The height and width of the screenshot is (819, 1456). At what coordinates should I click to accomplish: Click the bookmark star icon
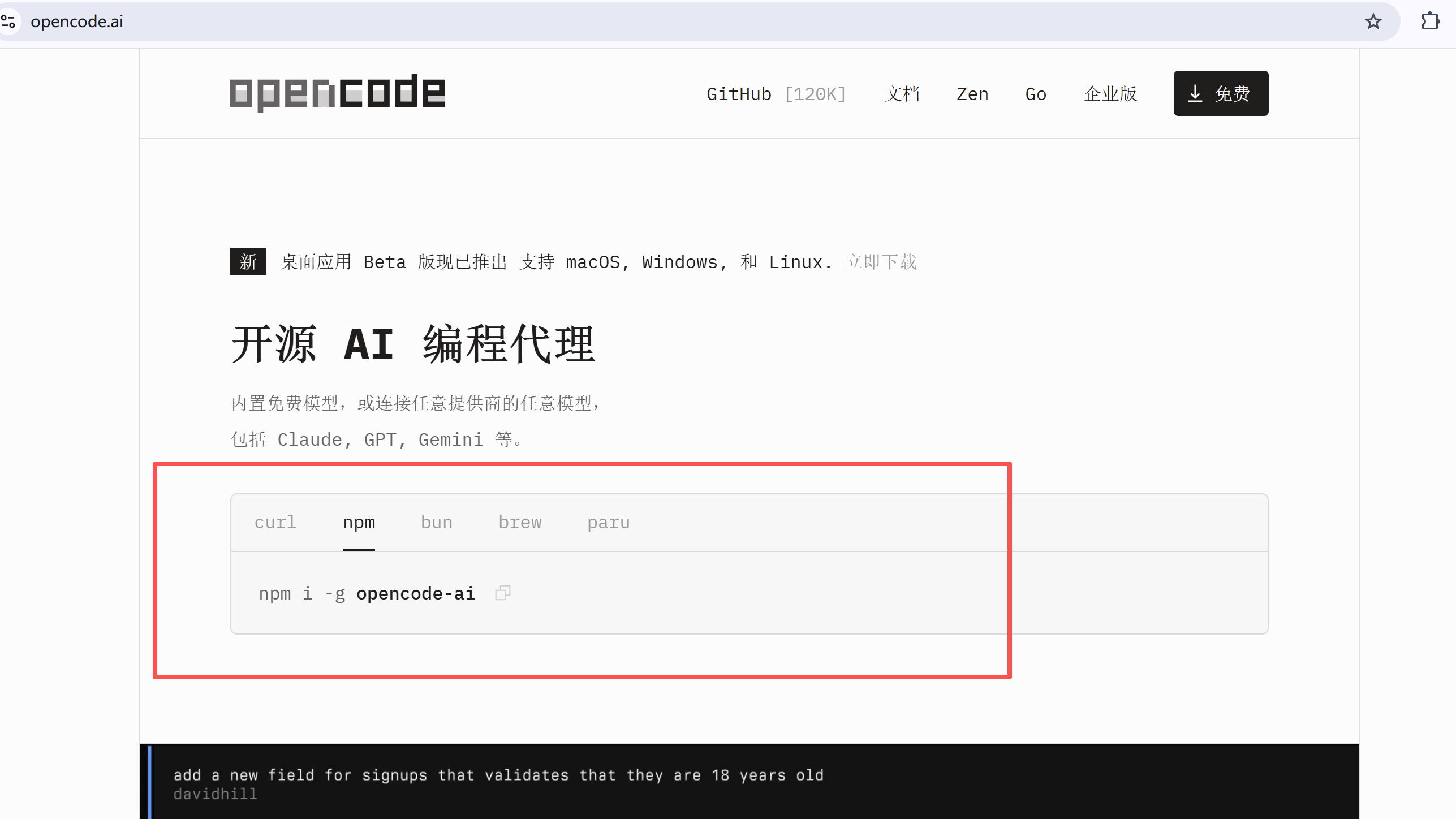pos(1373,21)
